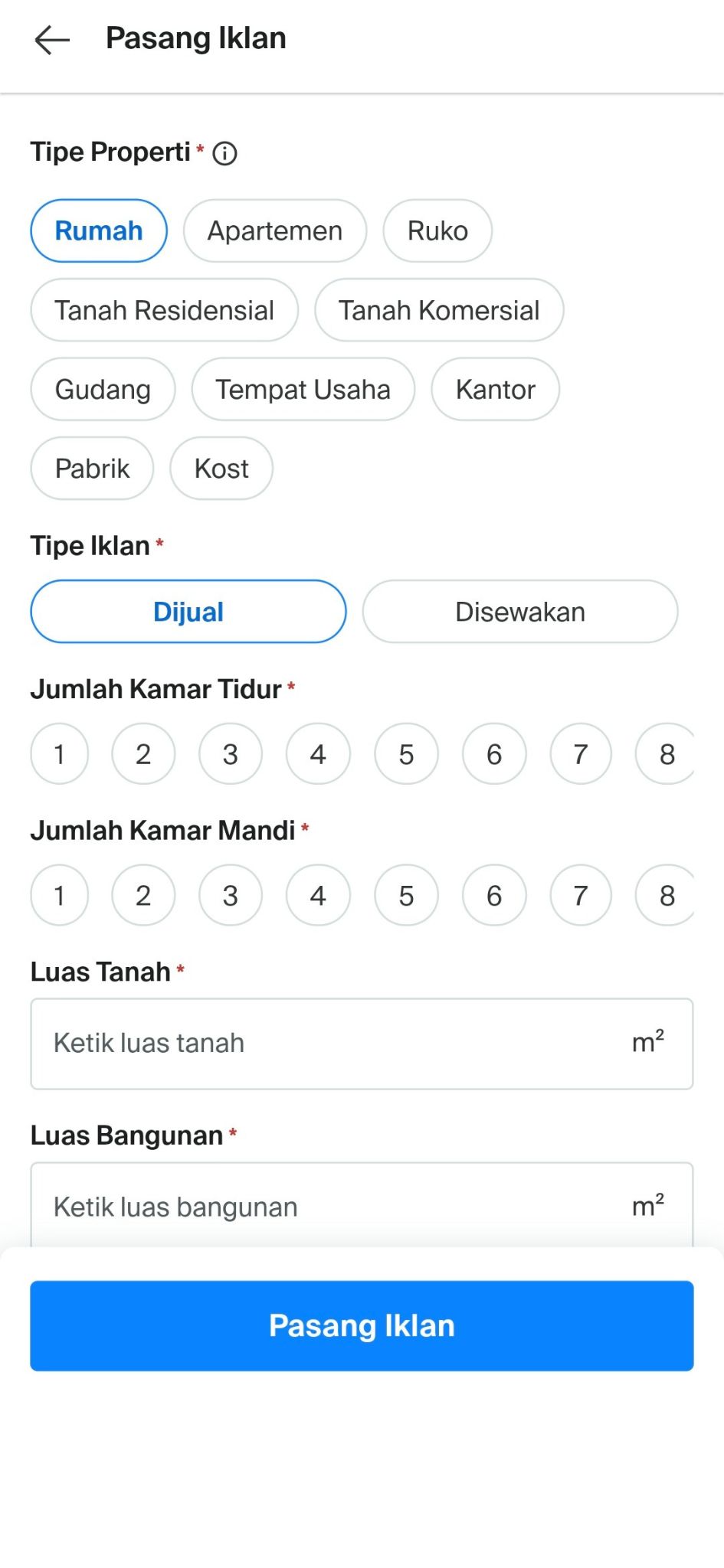Choose 5 bedrooms under Kamar Tidur
Screen dimensions: 724x1568
[406, 754]
